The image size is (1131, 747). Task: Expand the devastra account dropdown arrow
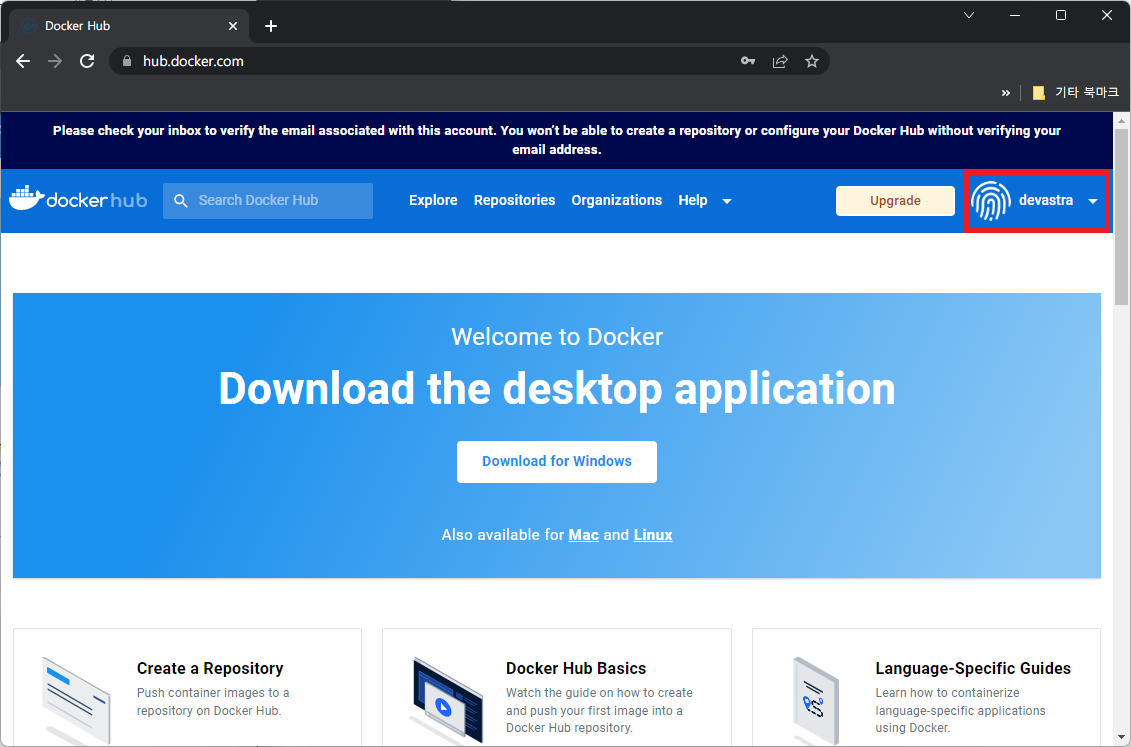(x=1093, y=201)
